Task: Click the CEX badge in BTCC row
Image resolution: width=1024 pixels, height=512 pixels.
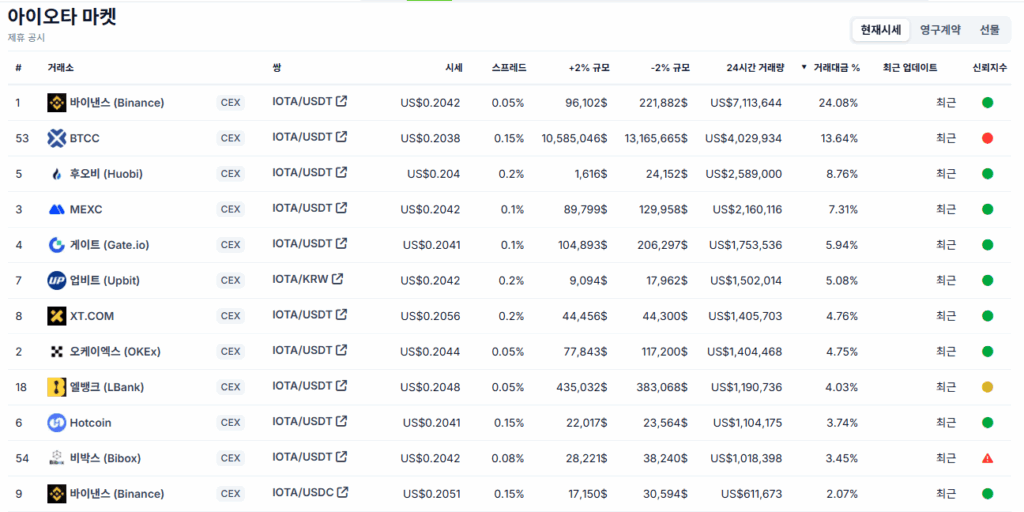Action: coord(231,138)
